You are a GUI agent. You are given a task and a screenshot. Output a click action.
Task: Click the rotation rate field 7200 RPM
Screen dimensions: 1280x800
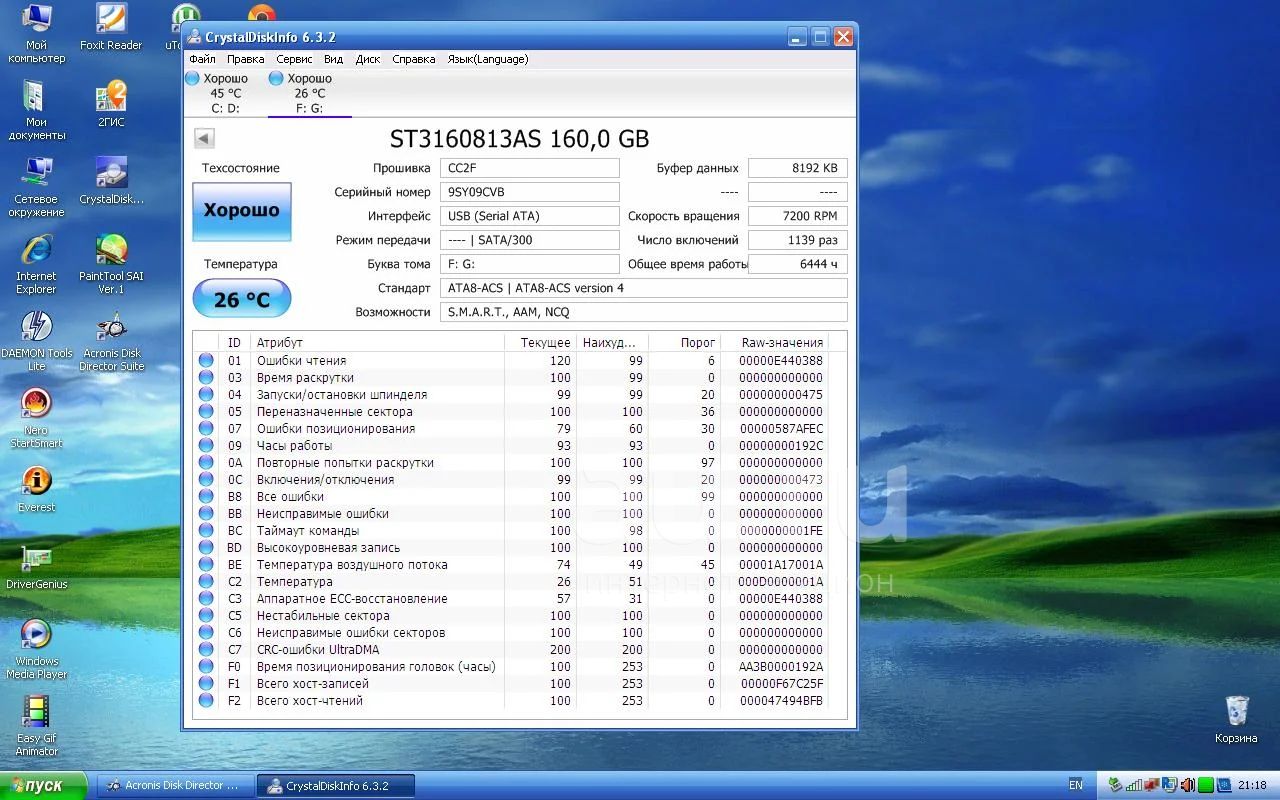pyautogui.click(x=798, y=216)
